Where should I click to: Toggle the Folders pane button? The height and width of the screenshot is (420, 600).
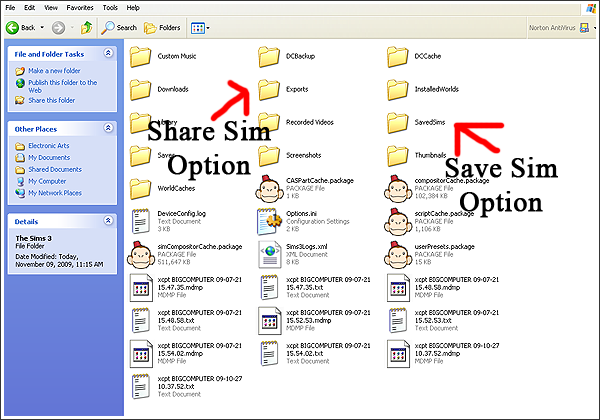162,28
